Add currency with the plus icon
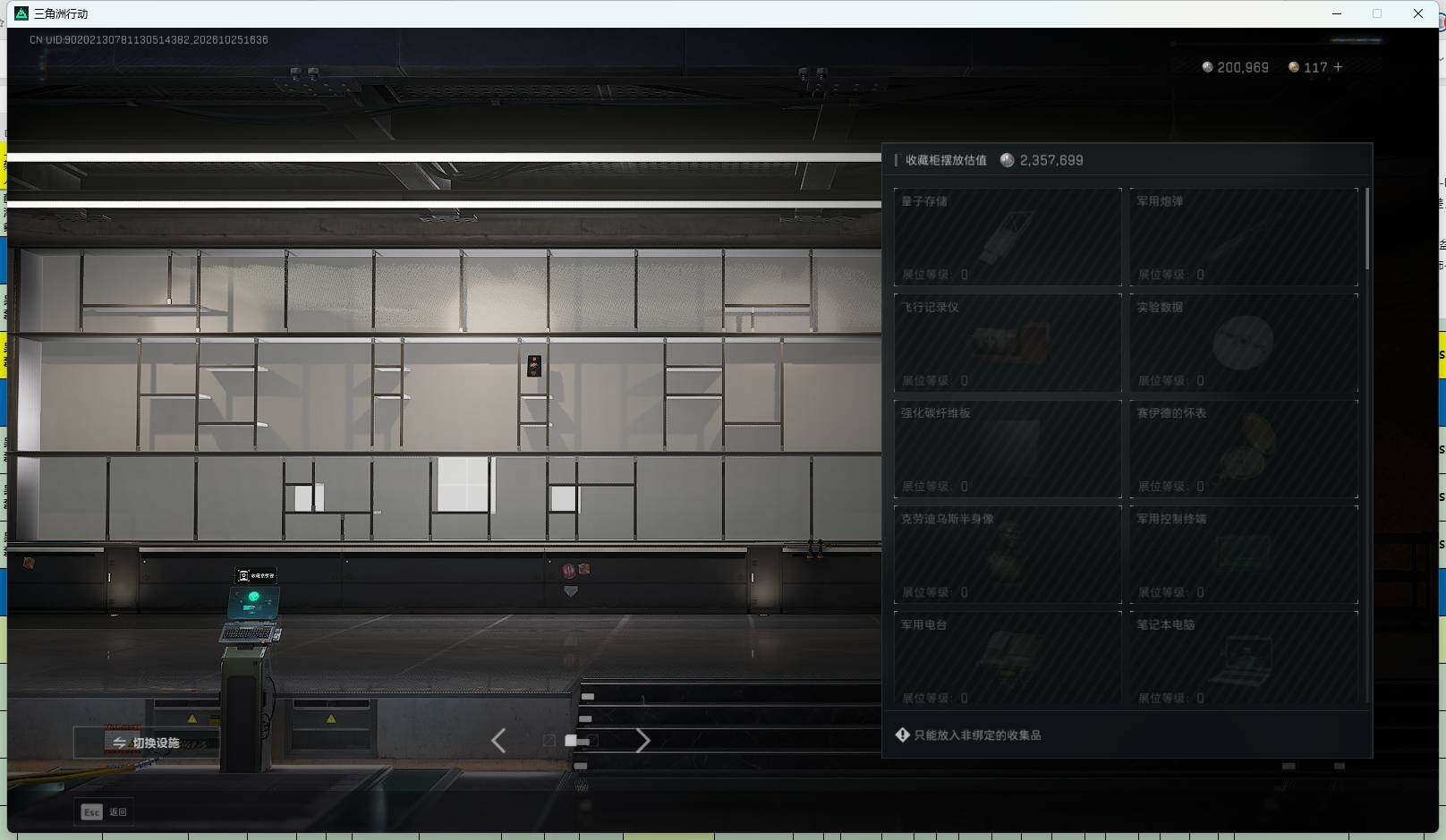 pos(1338,67)
